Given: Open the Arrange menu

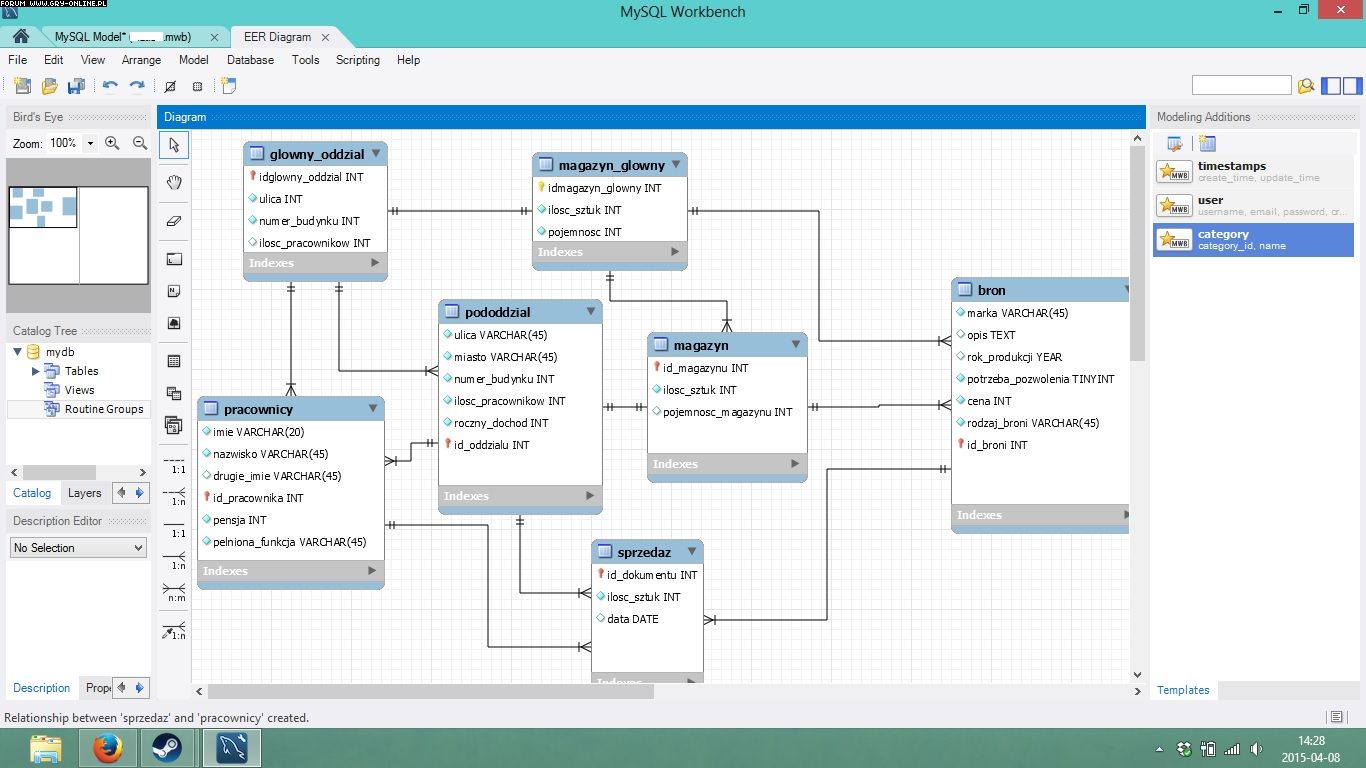Looking at the screenshot, I should pyautogui.click(x=141, y=60).
